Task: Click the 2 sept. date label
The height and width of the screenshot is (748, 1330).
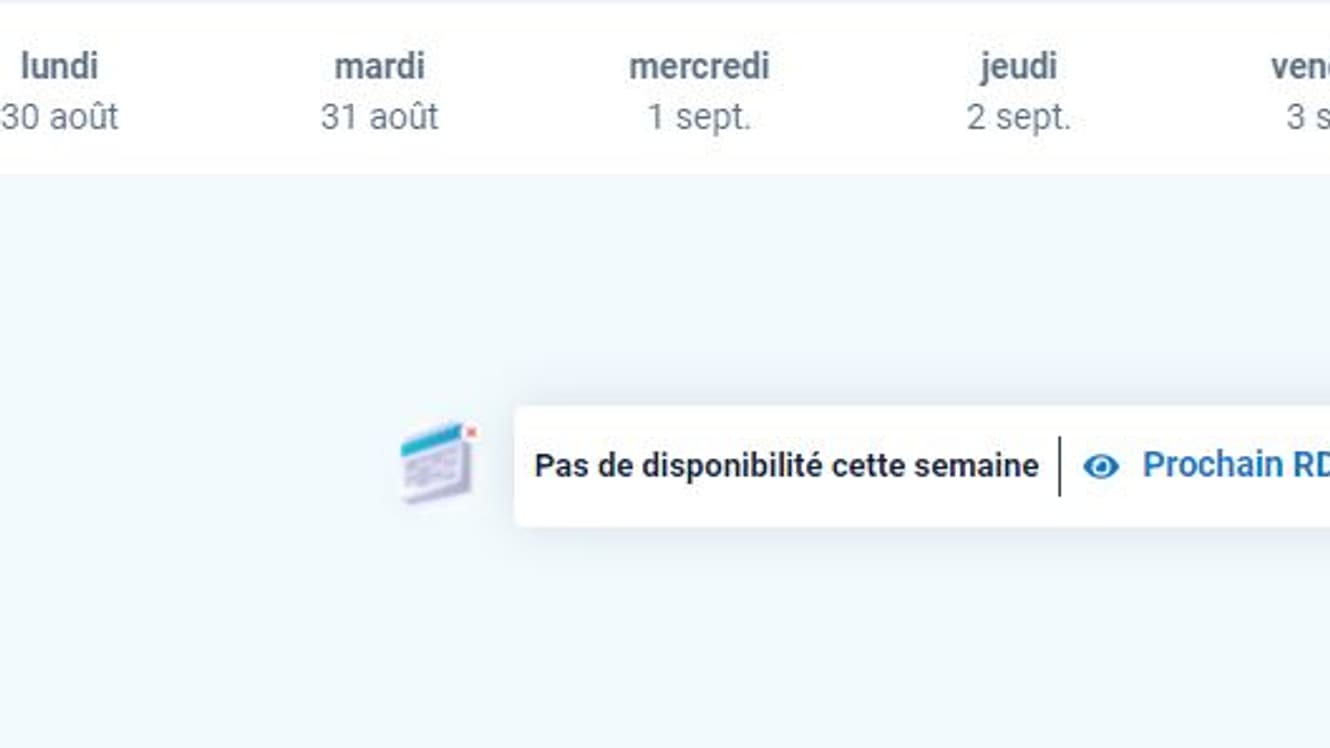Action: pos(1018,117)
